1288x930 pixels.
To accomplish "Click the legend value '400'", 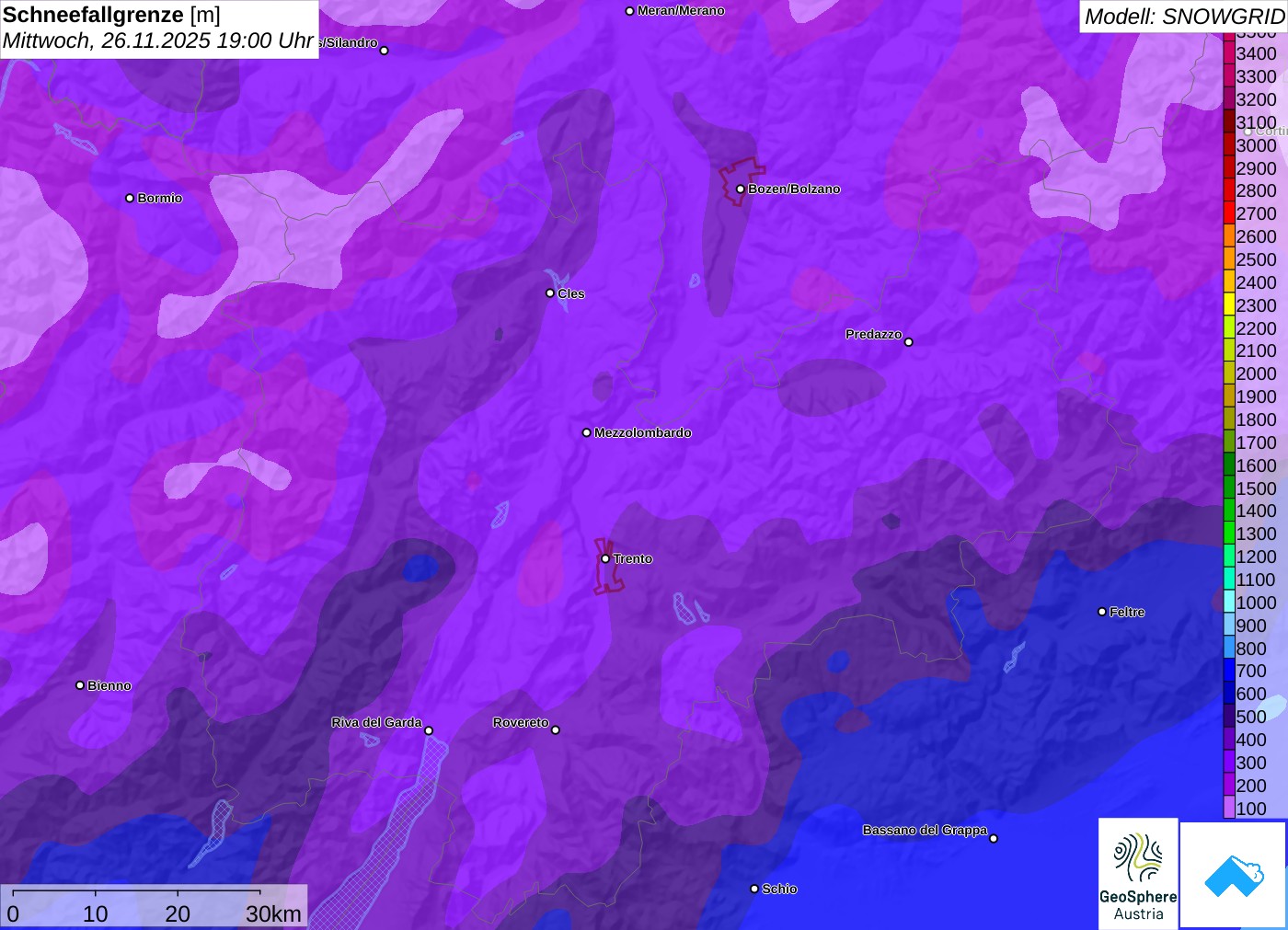I will (x=1251, y=740).
